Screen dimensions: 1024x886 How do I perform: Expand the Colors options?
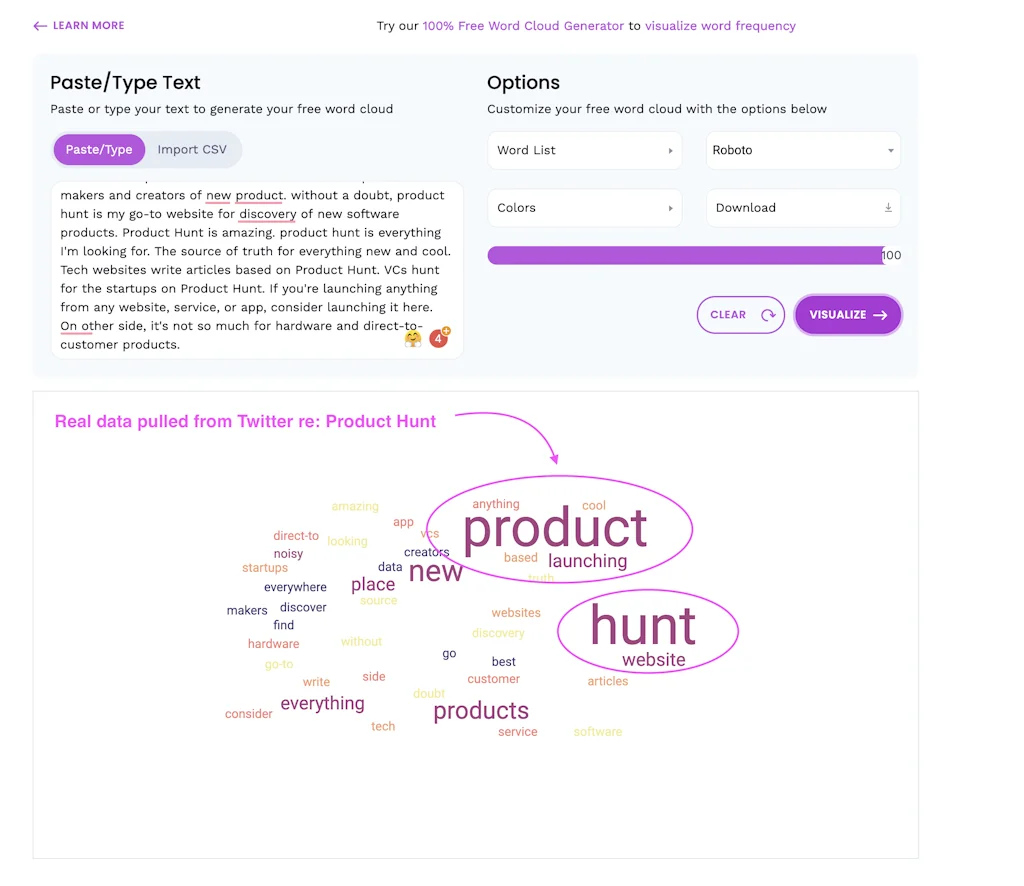(585, 208)
